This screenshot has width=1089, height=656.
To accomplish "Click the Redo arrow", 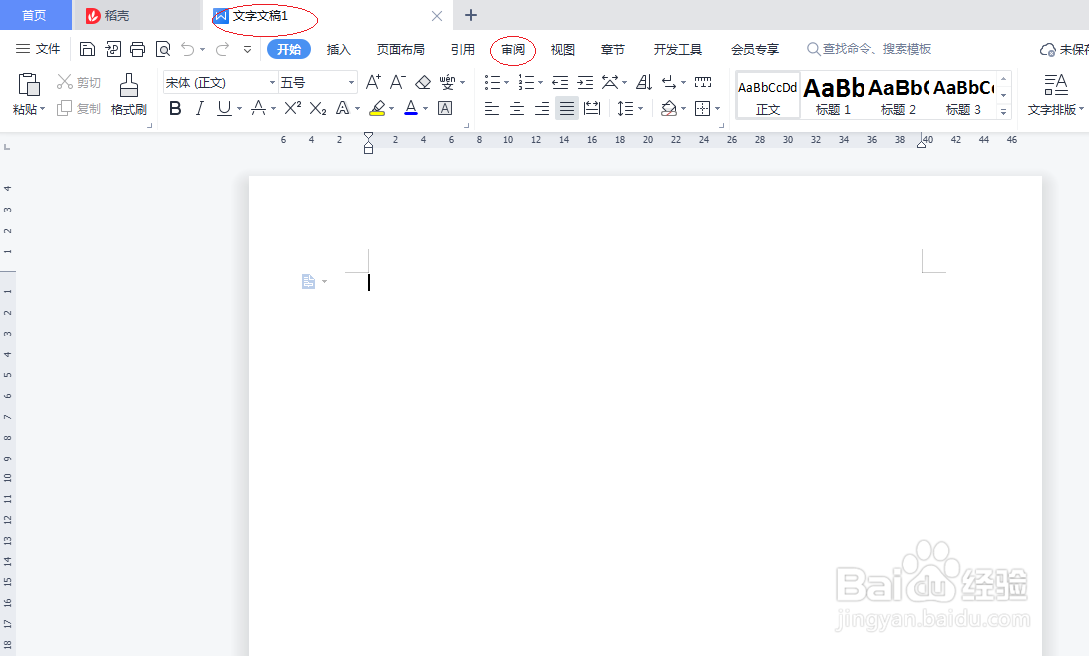I will [222, 49].
